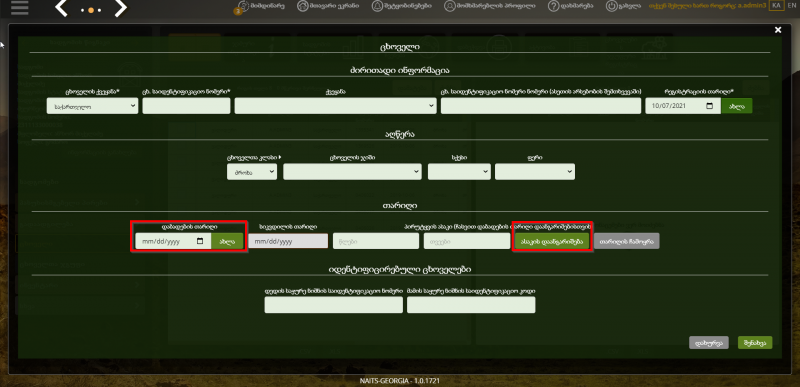Click the main screen label in top bar
800x387 pixels.
[335, 6]
